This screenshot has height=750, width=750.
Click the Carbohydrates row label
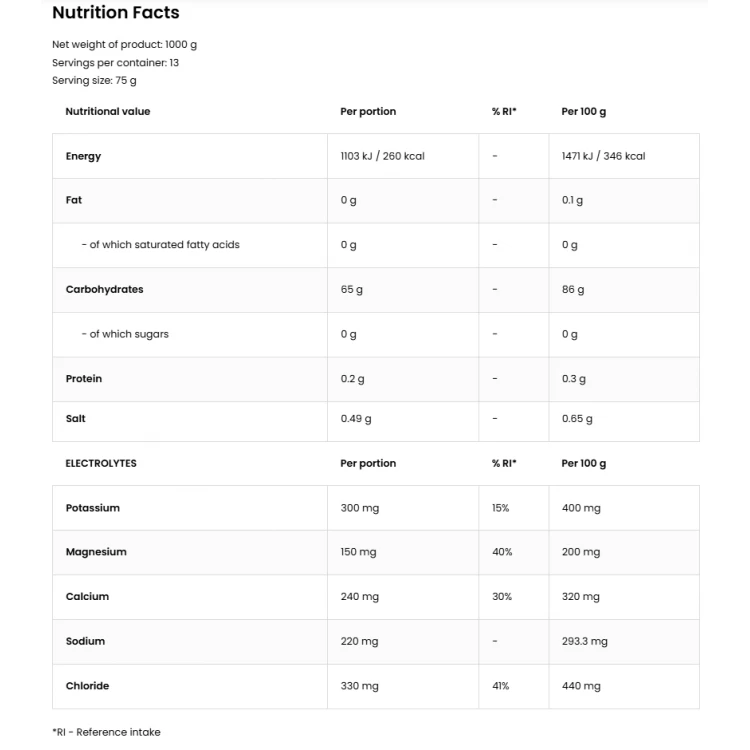coord(104,289)
